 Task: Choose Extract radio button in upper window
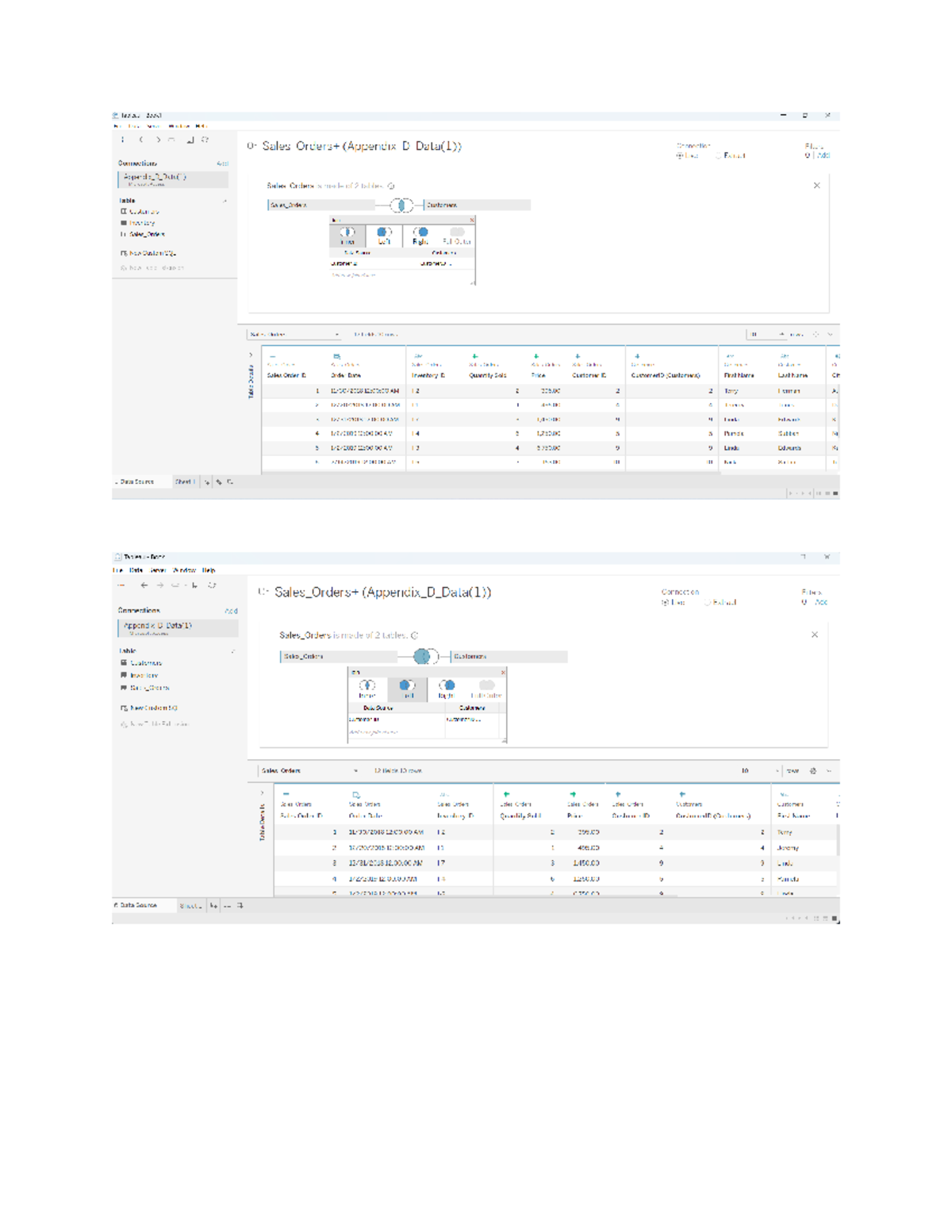[x=719, y=155]
